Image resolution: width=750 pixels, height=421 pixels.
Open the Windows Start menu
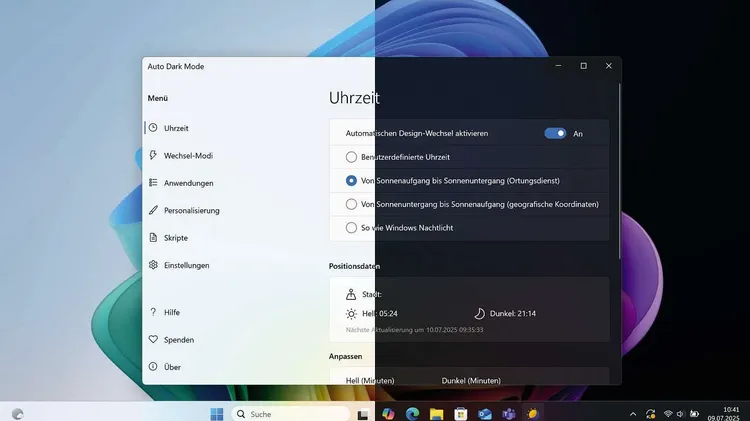[x=217, y=414]
